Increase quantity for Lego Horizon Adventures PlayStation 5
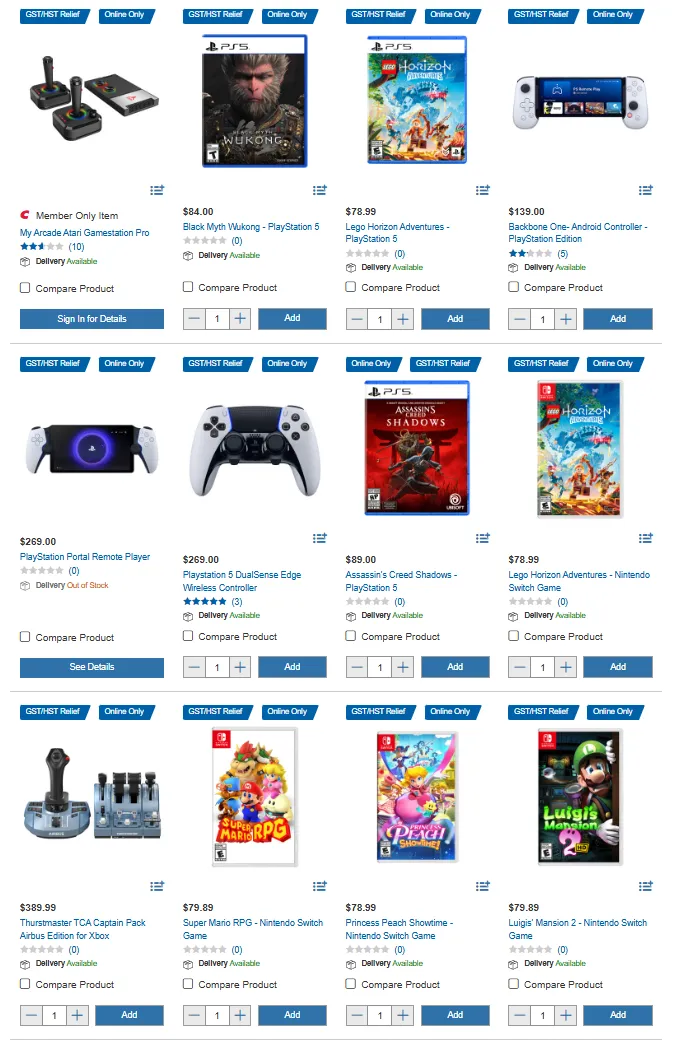 [x=403, y=319]
